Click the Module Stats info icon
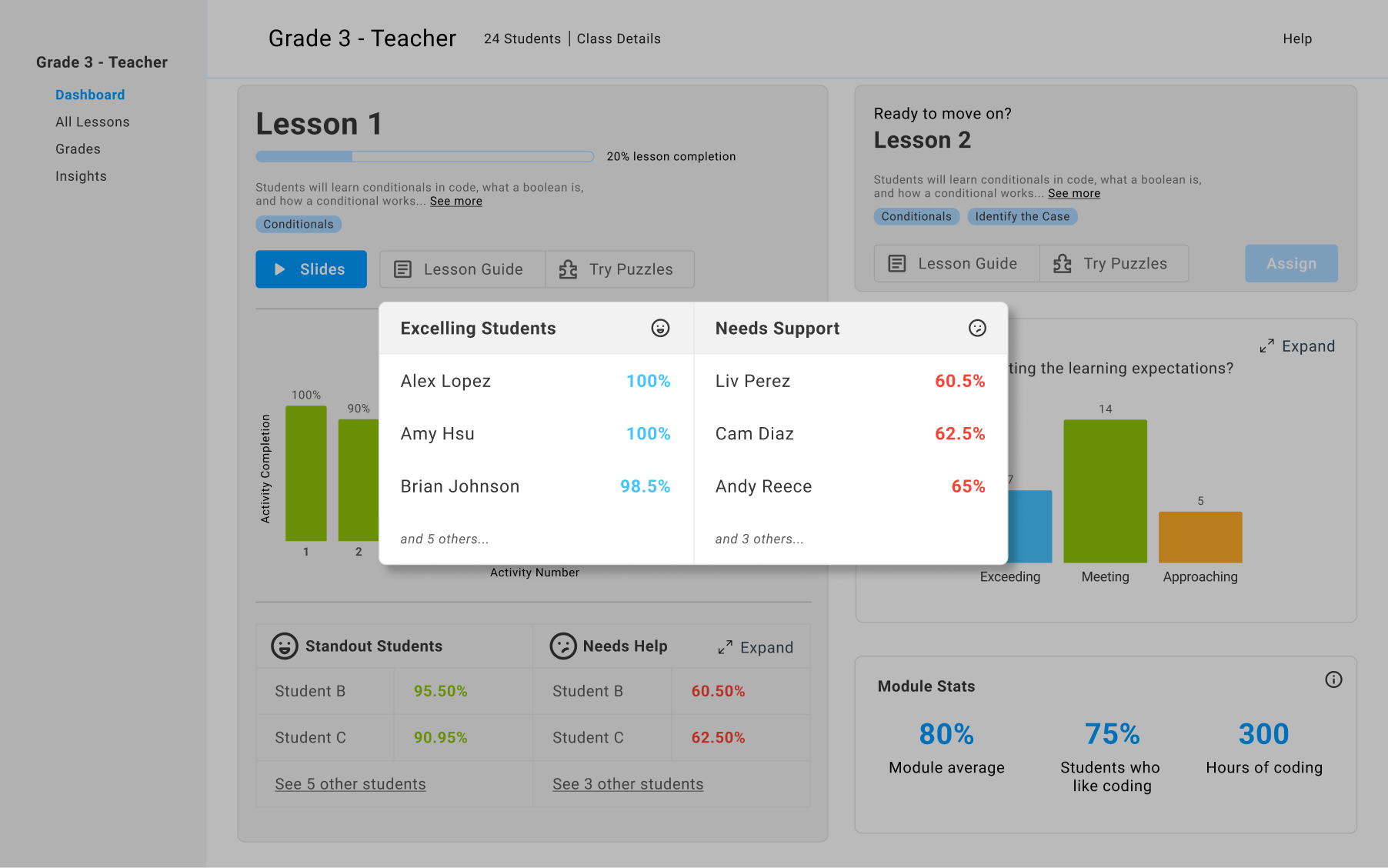 pos(1333,679)
